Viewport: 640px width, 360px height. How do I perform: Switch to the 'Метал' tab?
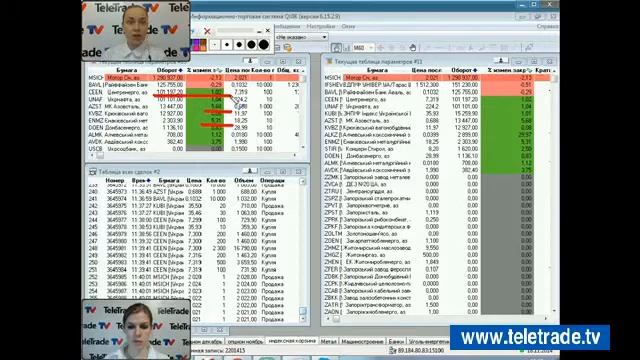329,341
